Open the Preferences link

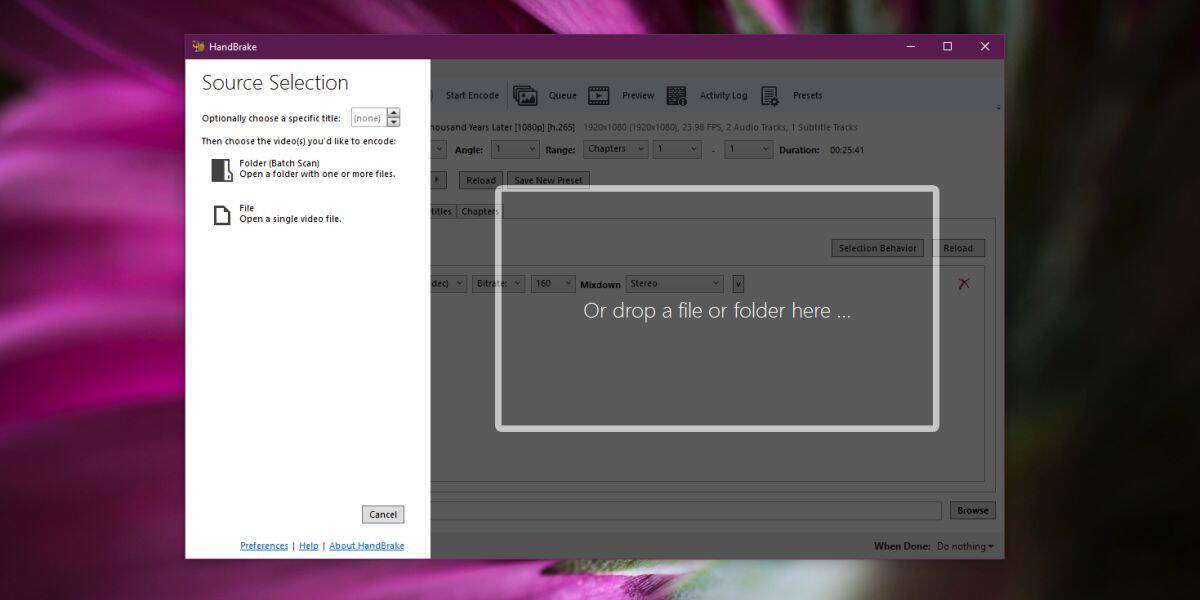click(264, 546)
